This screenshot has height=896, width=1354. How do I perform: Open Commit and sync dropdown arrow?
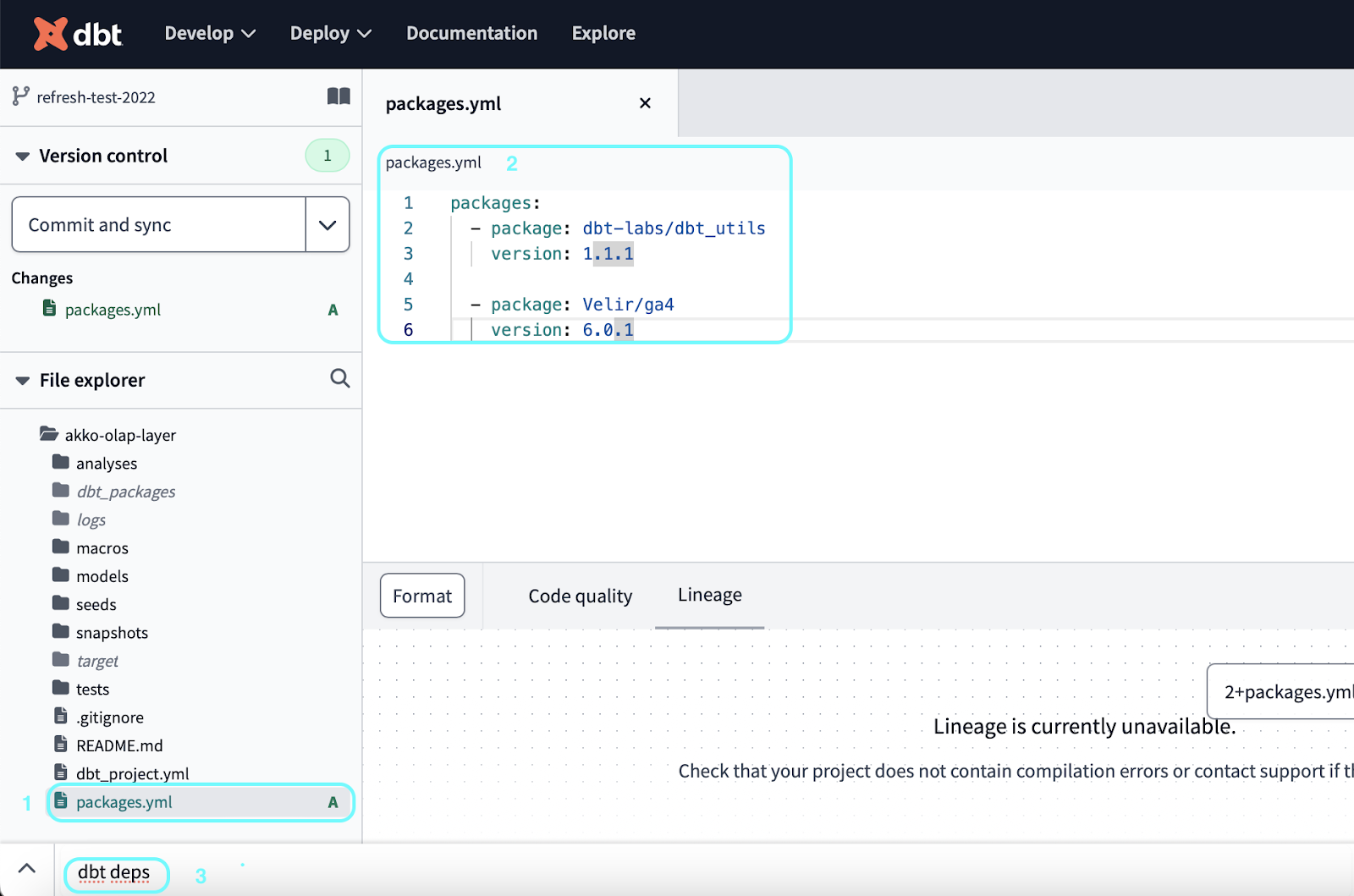[327, 225]
